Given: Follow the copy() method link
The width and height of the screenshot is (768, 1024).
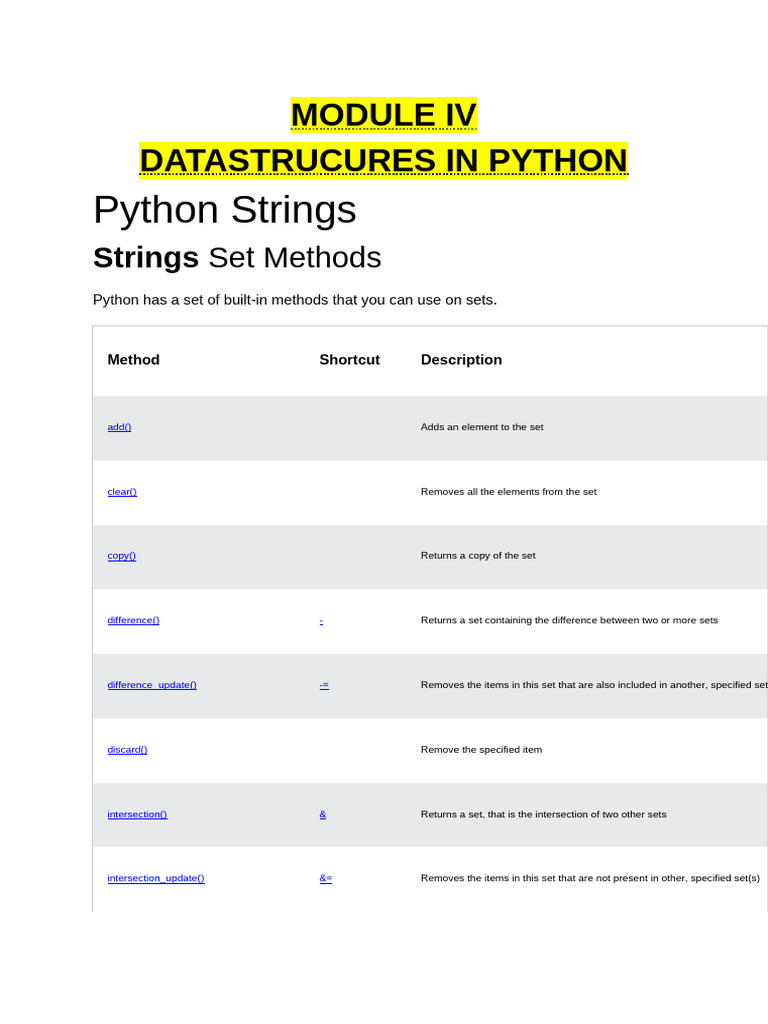Looking at the screenshot, I should [121, 556].
